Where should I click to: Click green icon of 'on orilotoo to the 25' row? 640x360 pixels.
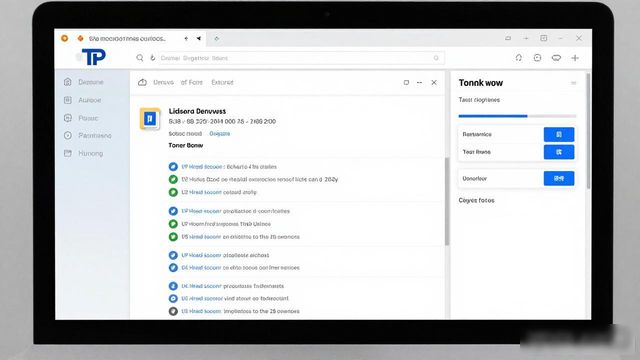click(x=173, y=237)
